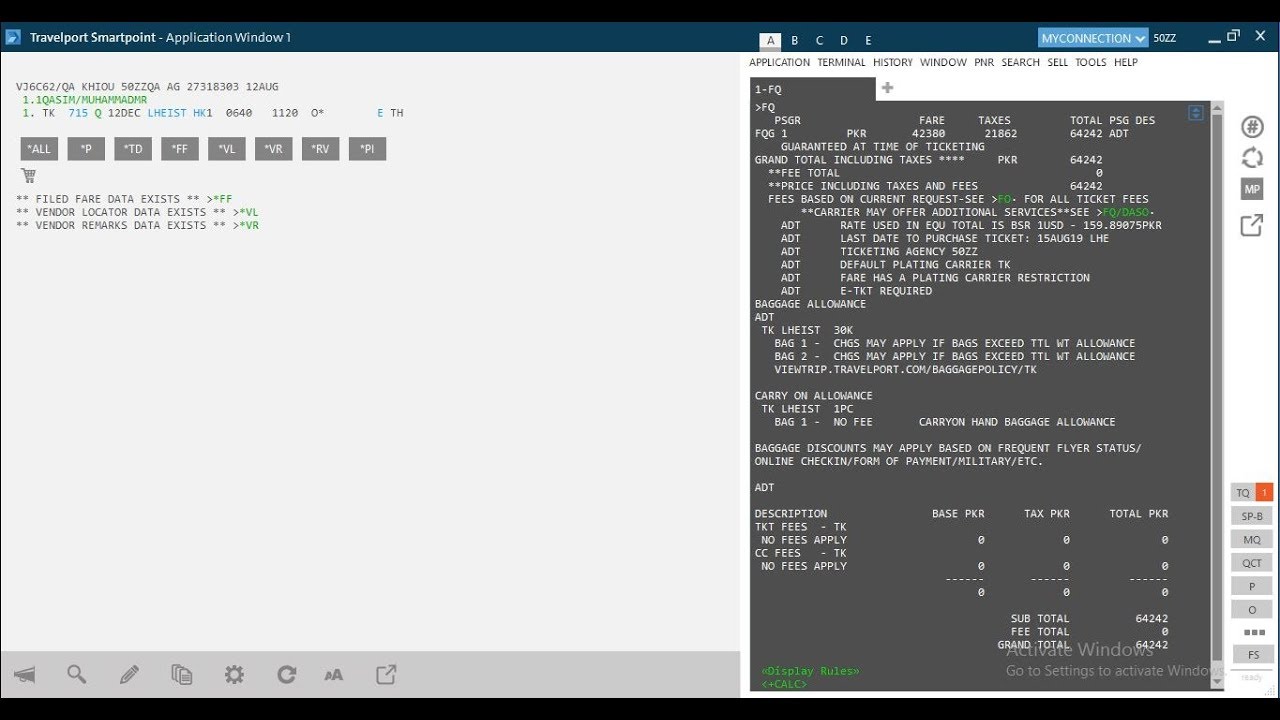Click the *TD button
The height and width of the screenshot is (720, 1280).
point(133,149)
